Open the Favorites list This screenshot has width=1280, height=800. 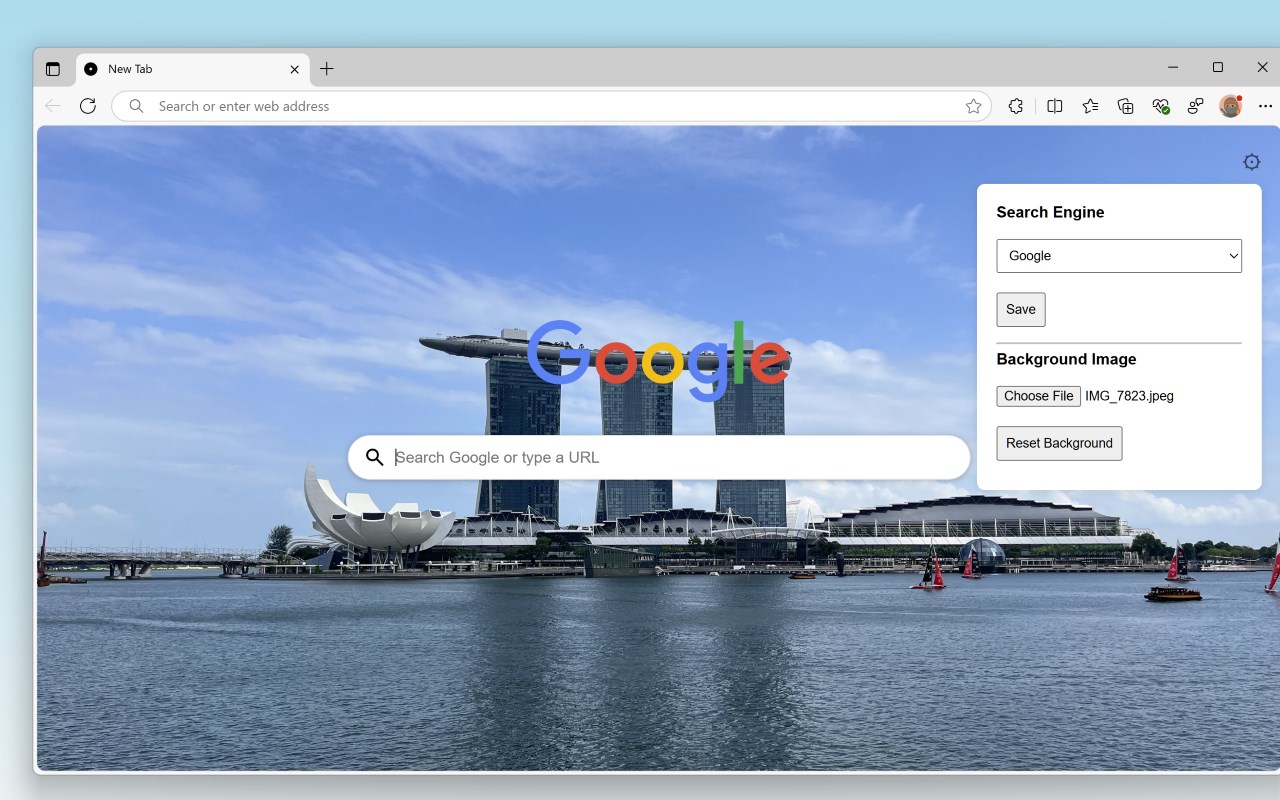1090,106
